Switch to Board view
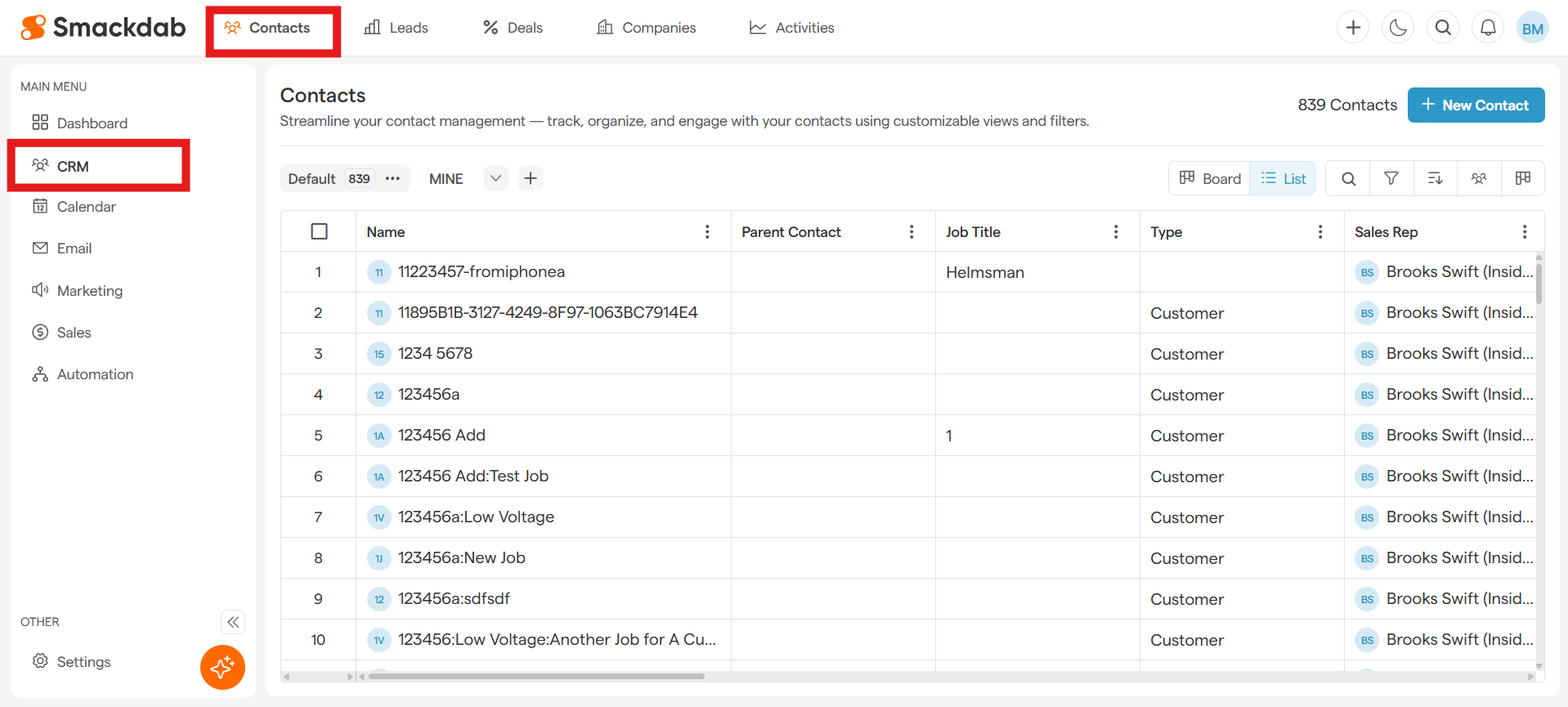The image size is (1568, 707). click(x=1210, y=178)
